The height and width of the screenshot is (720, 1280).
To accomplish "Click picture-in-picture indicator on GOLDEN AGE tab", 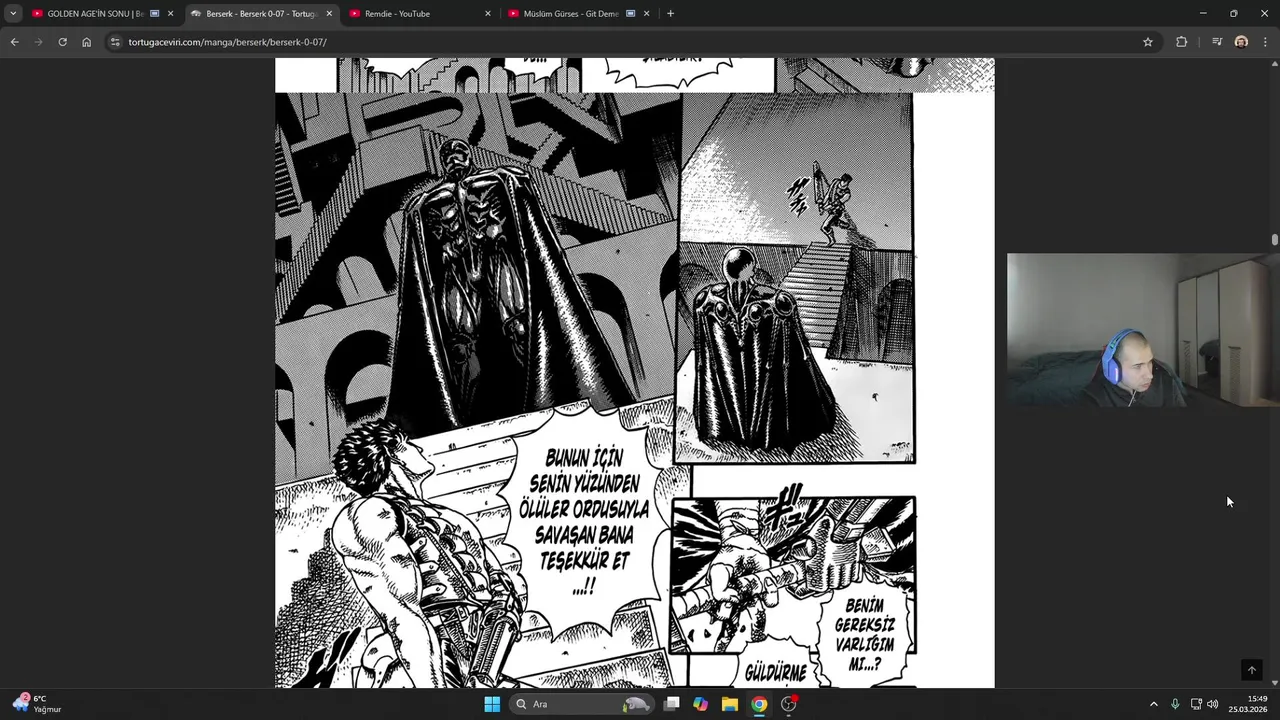I will click(x=154, y=14).
